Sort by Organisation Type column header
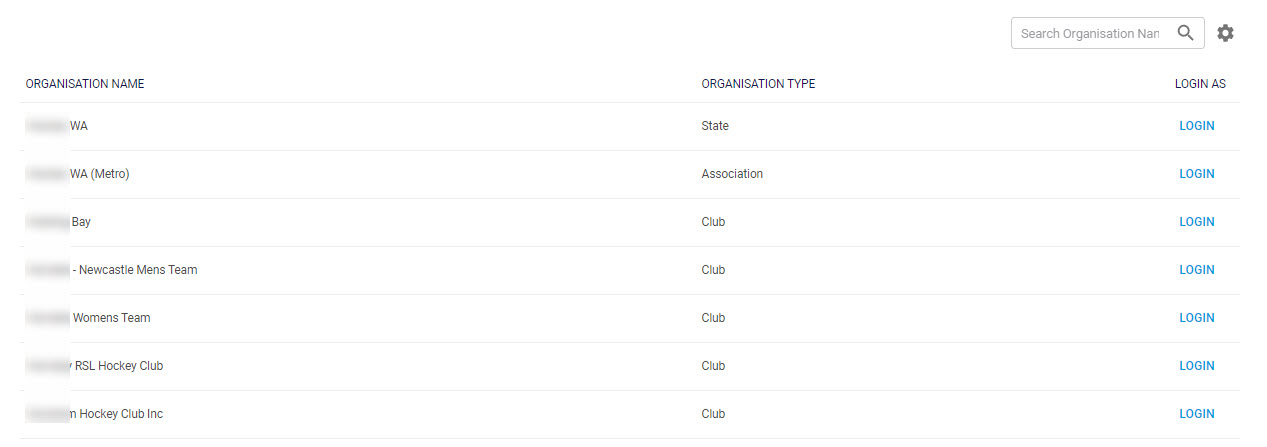The height and width of the screenshot is (447, 1267). 758,84
